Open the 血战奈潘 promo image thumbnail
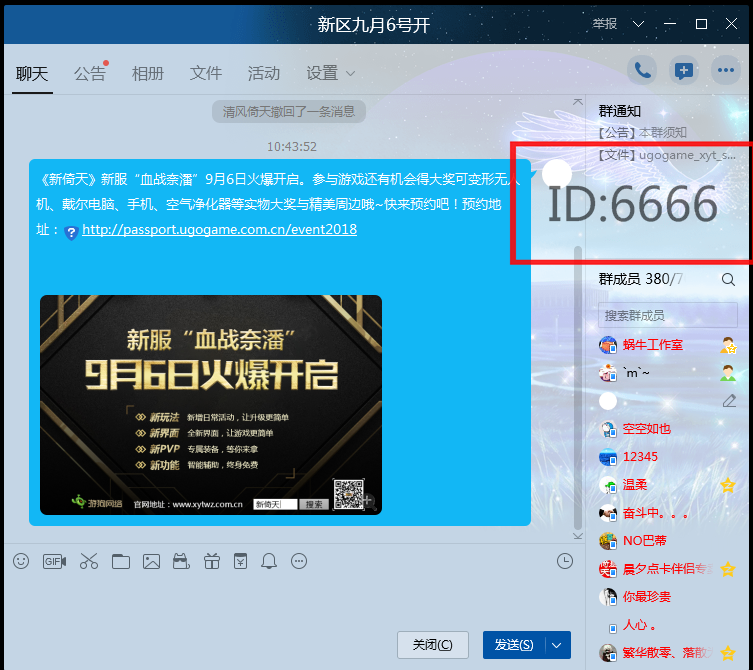This screenshot has height=670, width=753. point(211,405)
